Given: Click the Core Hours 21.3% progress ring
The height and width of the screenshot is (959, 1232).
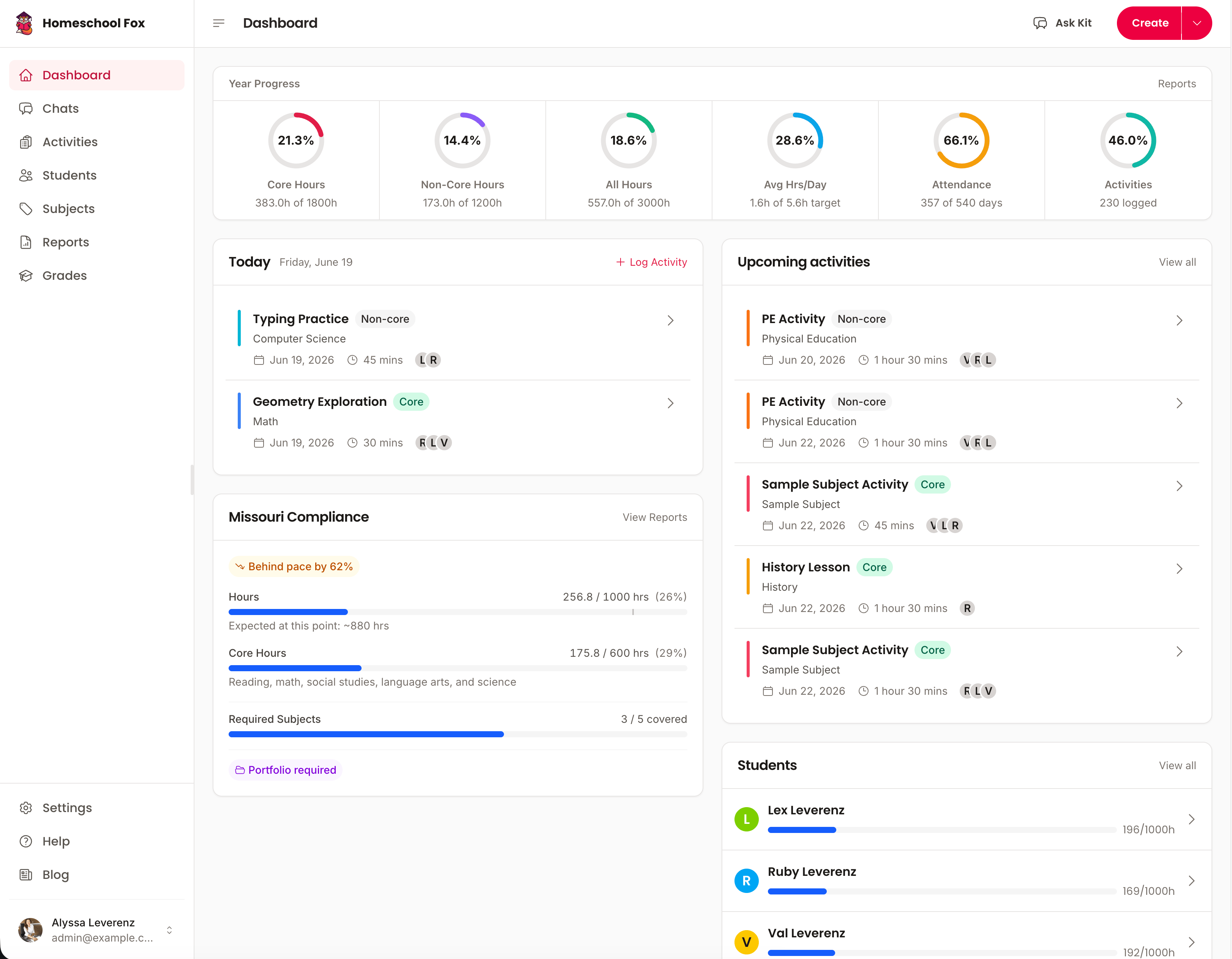Looking at the screenshot, I should [x=295, y=140].
